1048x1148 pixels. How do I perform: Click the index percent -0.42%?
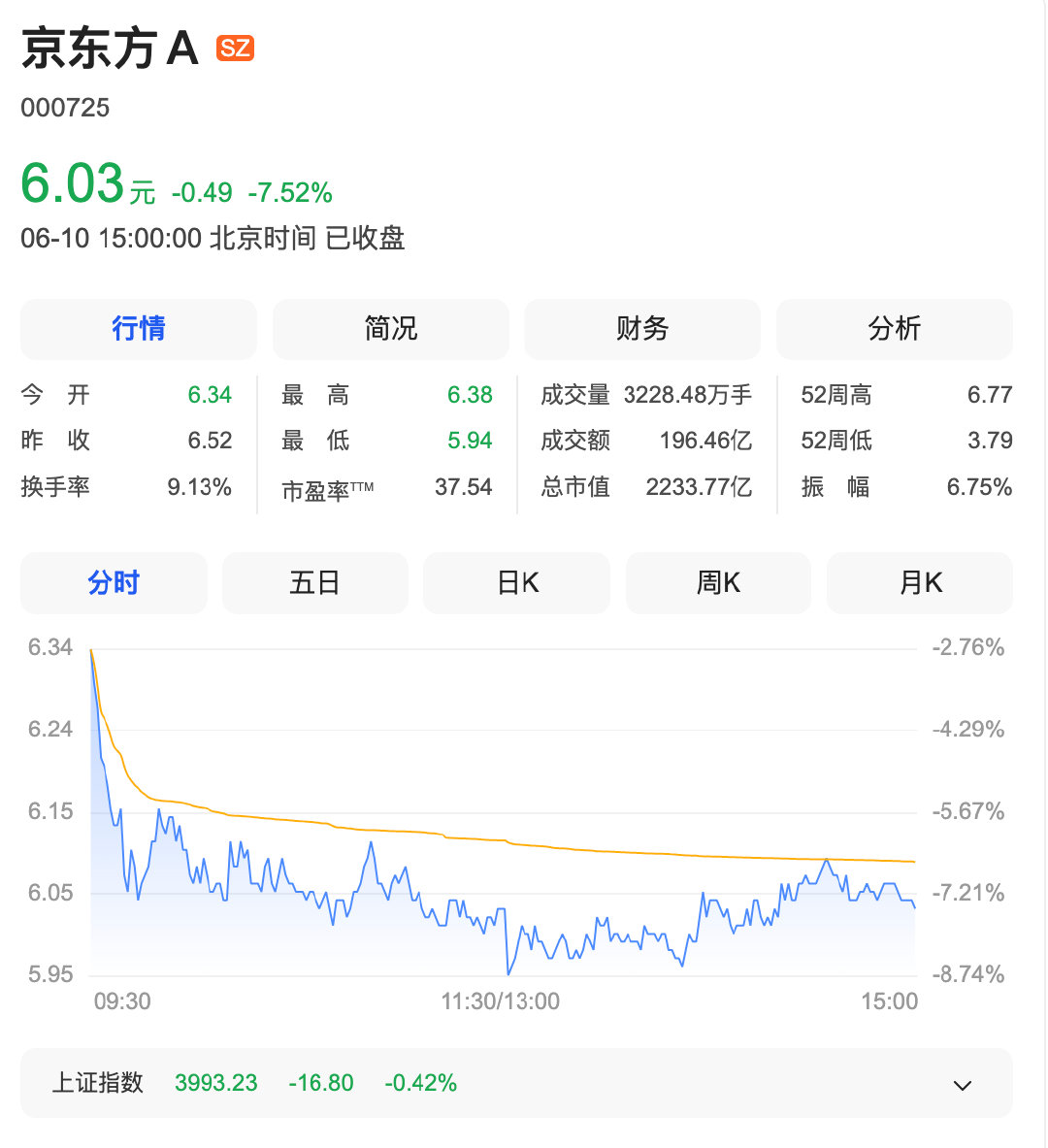pos(421,1083)
